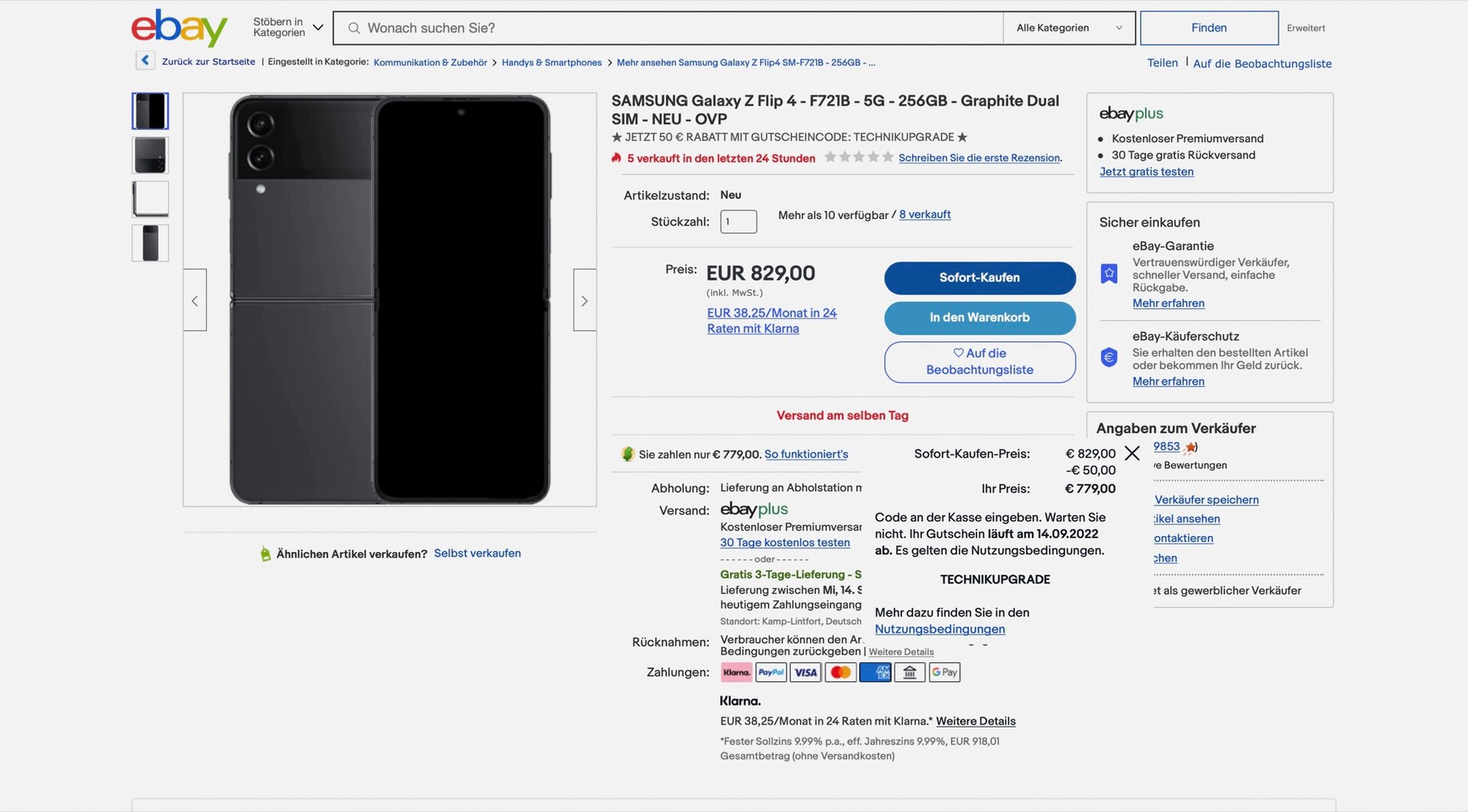Click the Mastercard payment icon

pos(840,672)
